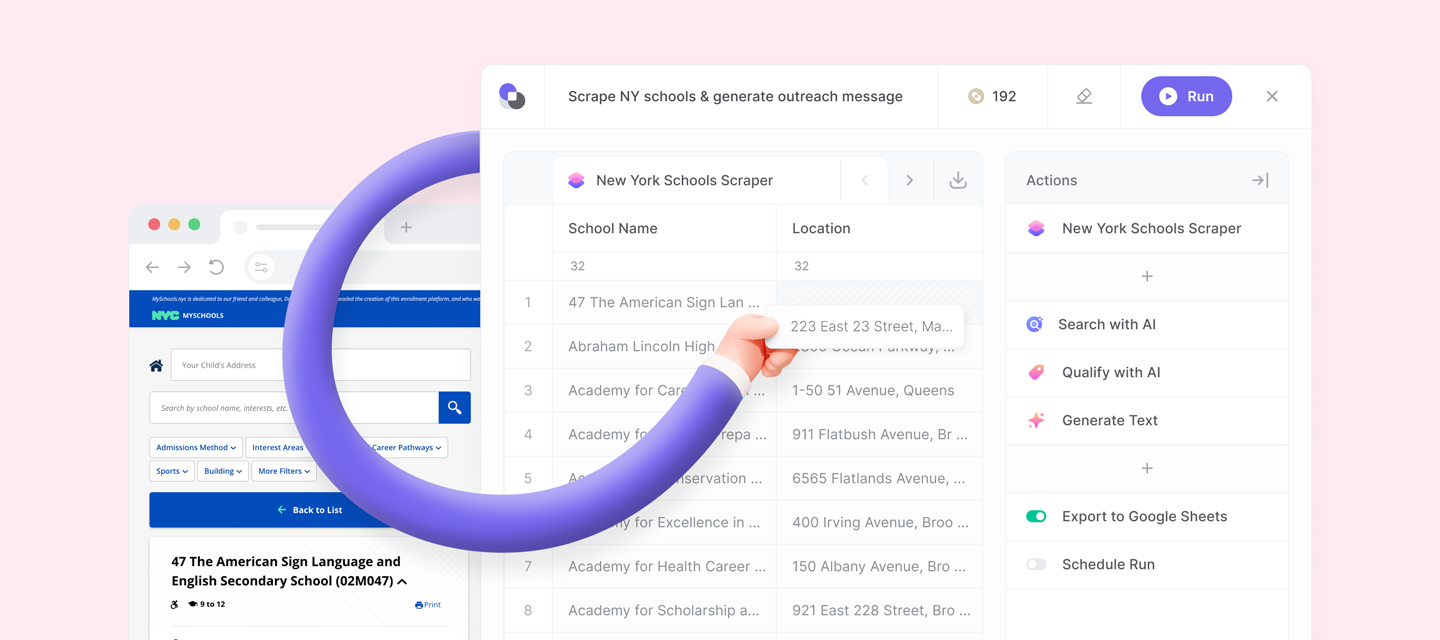This screenshot has width=1440, height=640.
Task: Click the Run button
Action: pos(1186,96)
